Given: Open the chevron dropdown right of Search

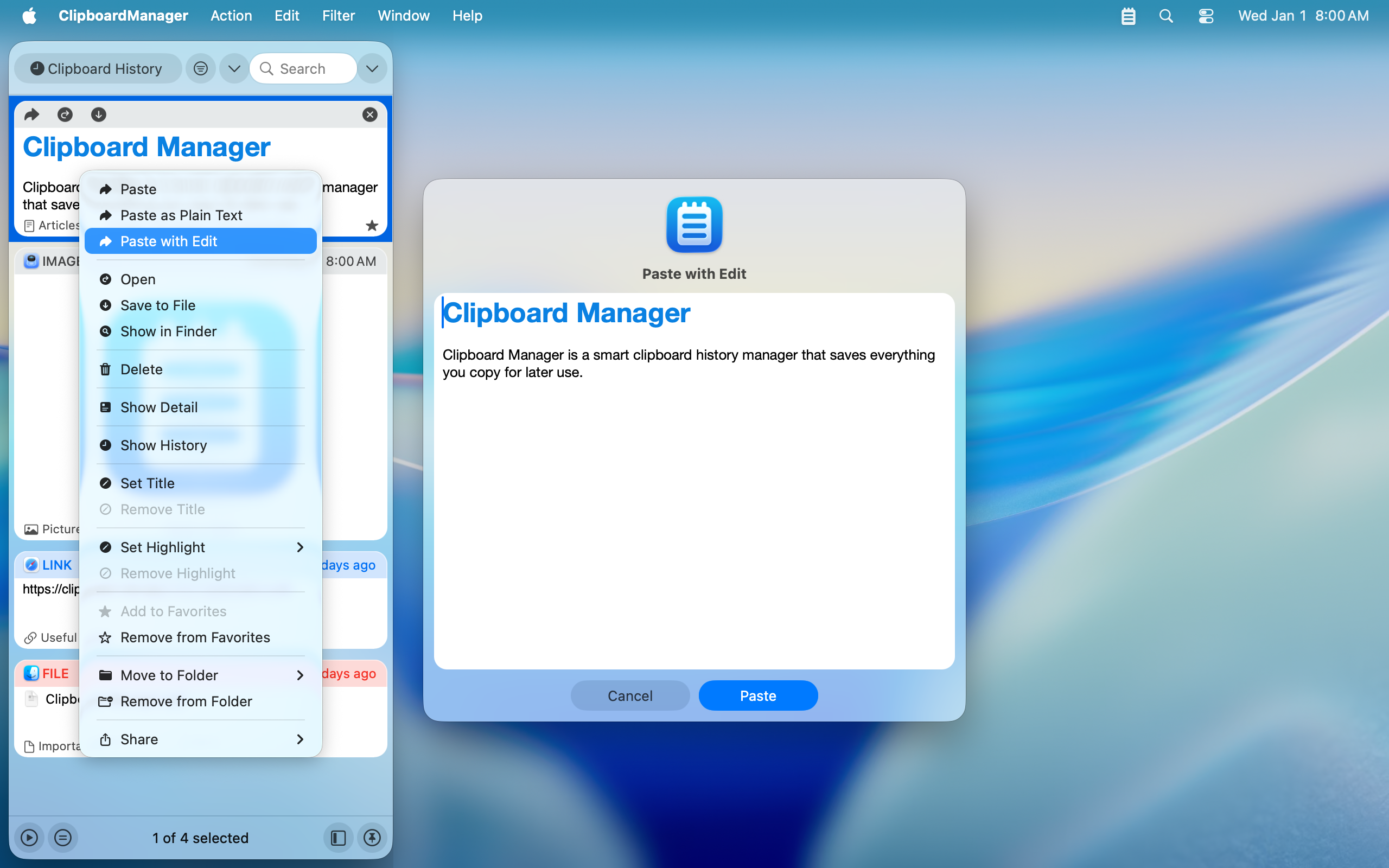Looking at the screenshot, I should coord(372,69).
